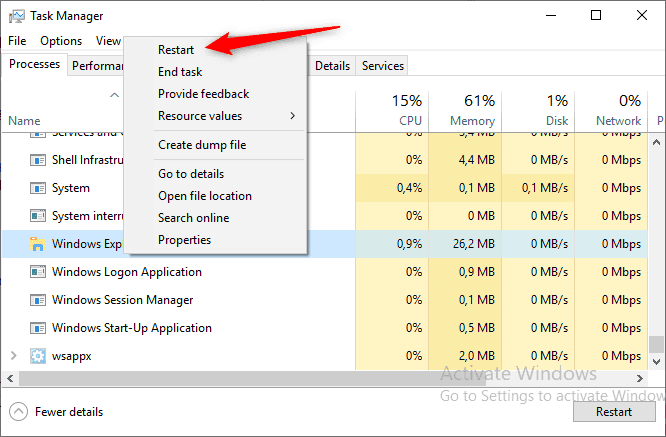Screen dimensions: 666x437
Task: Switch to the Processes tab
Action: 34,64
